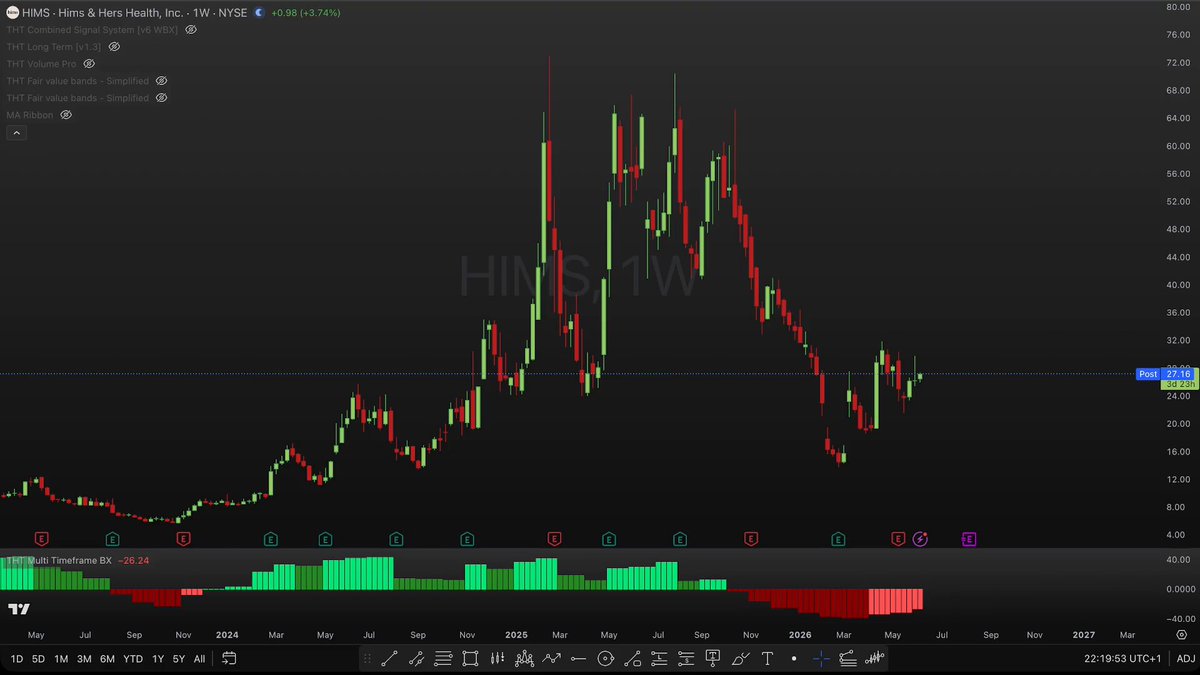This screenshot has height=675, width=1200.
Task: Select the Head and Shoulders pattern tool
Action: (524, 658)
